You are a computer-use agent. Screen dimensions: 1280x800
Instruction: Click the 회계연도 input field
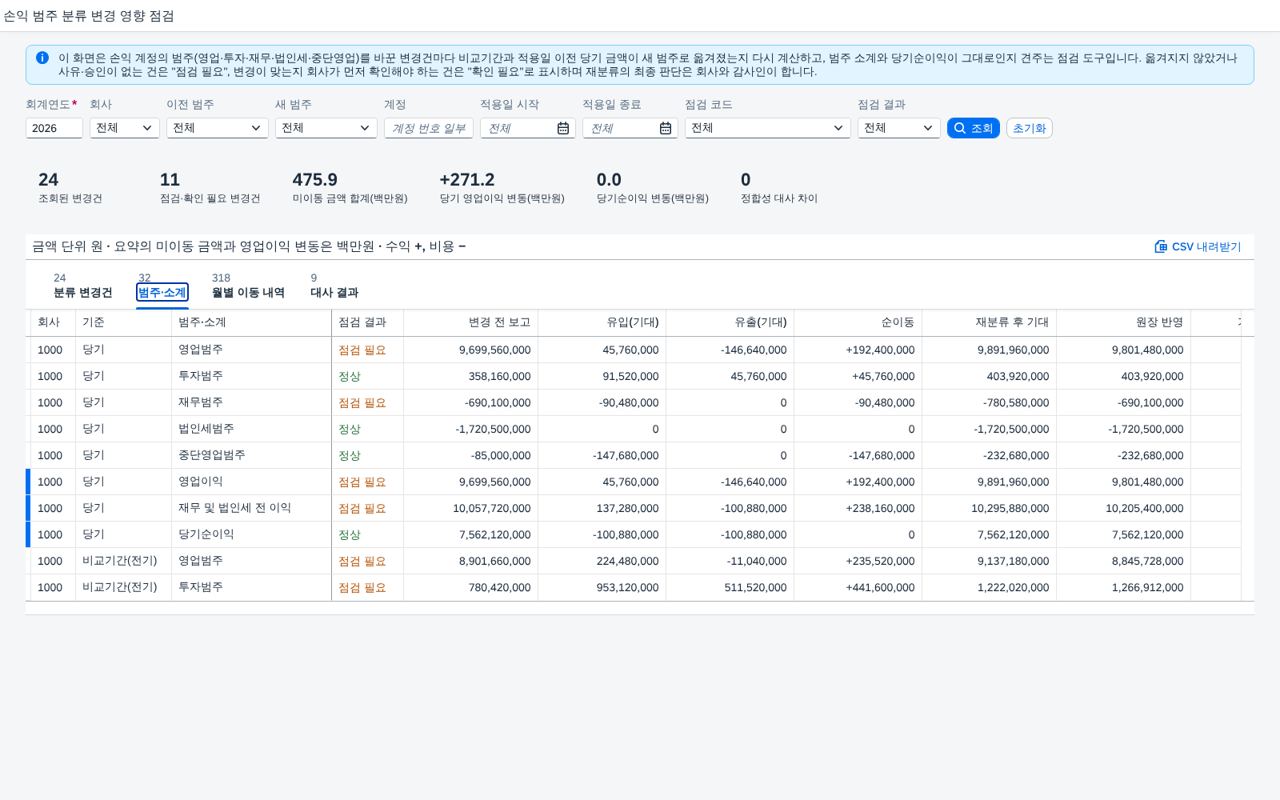click(54, 128)
